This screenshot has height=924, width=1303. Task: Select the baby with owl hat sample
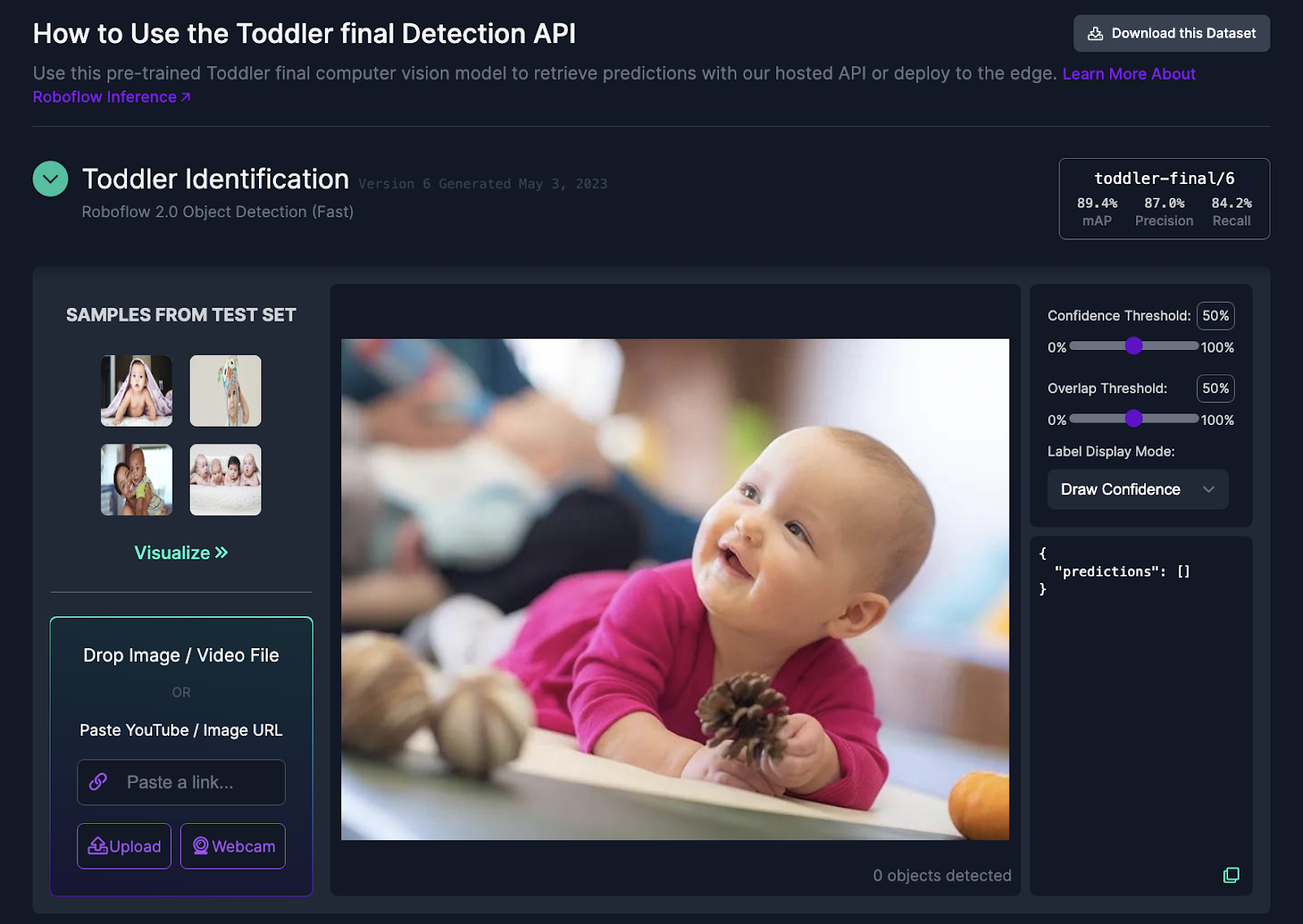tap(226, 391)
